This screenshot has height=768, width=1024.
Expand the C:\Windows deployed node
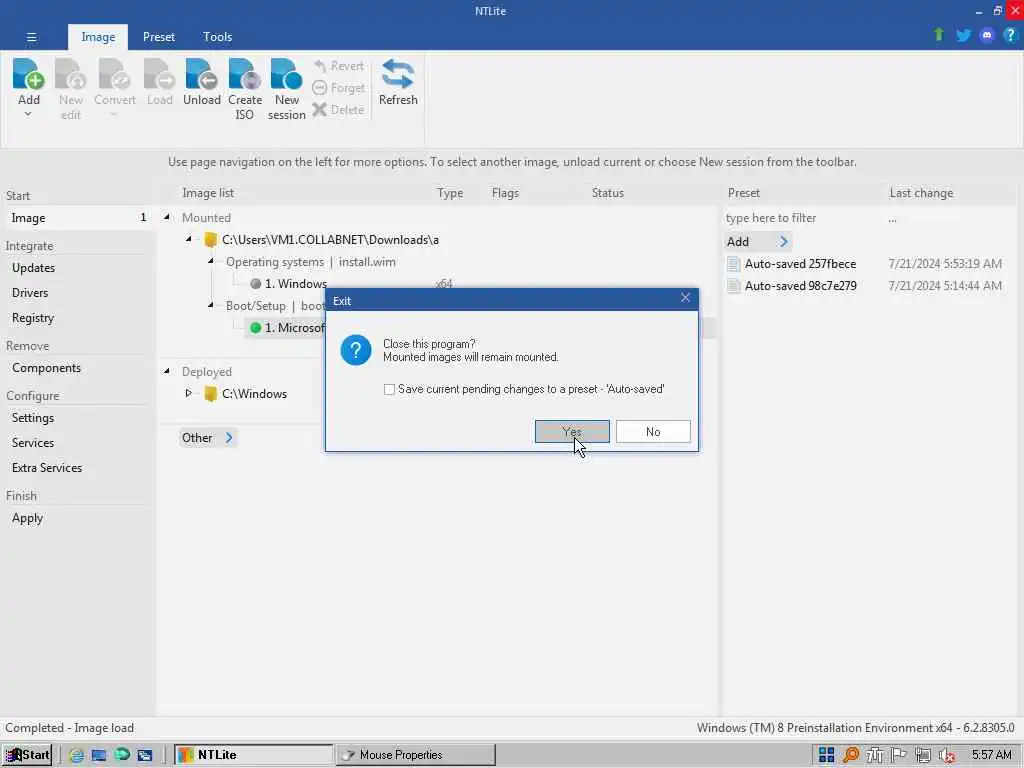tap(189, 393)
